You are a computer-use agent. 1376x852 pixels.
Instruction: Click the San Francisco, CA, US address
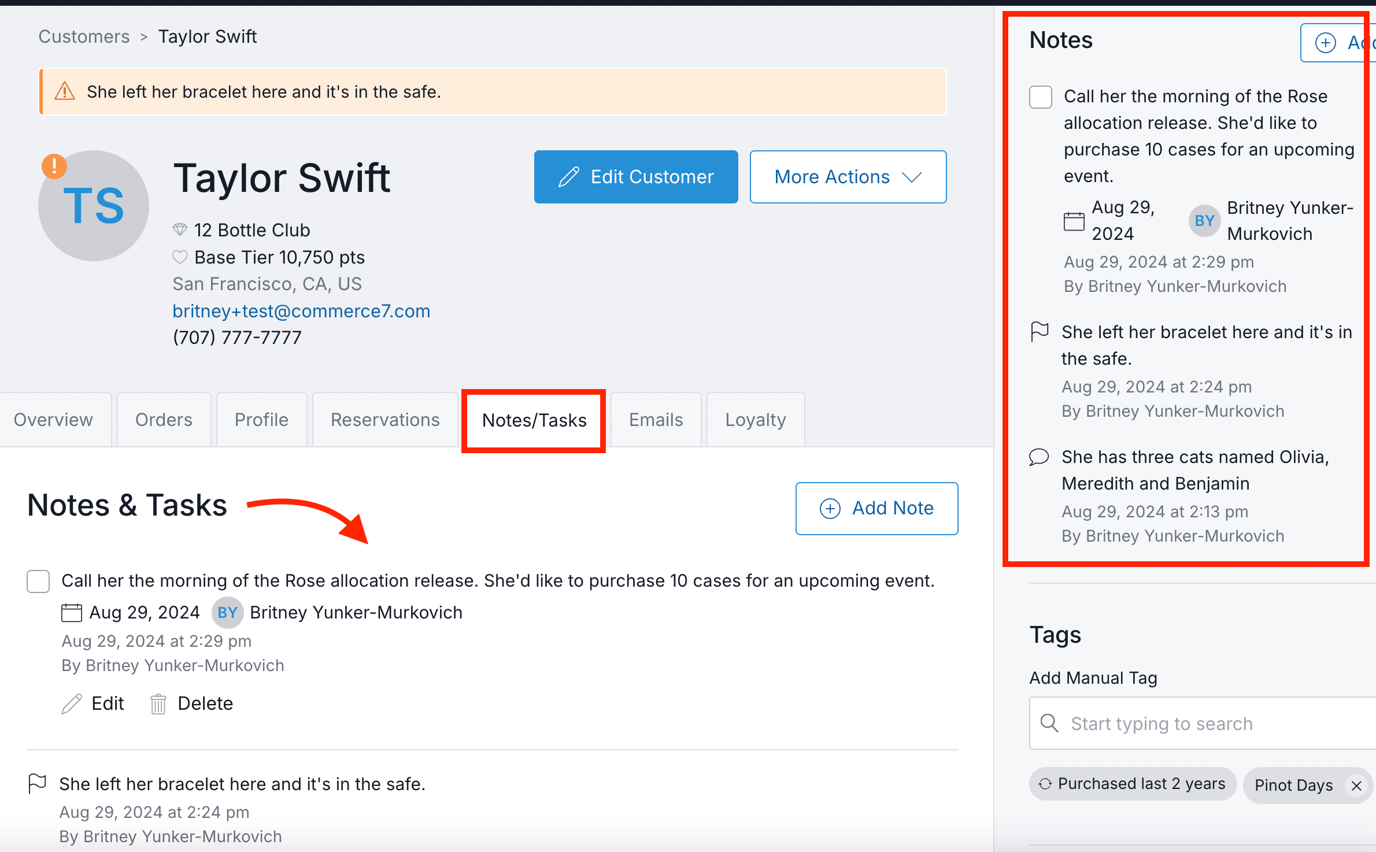(267, 284)
